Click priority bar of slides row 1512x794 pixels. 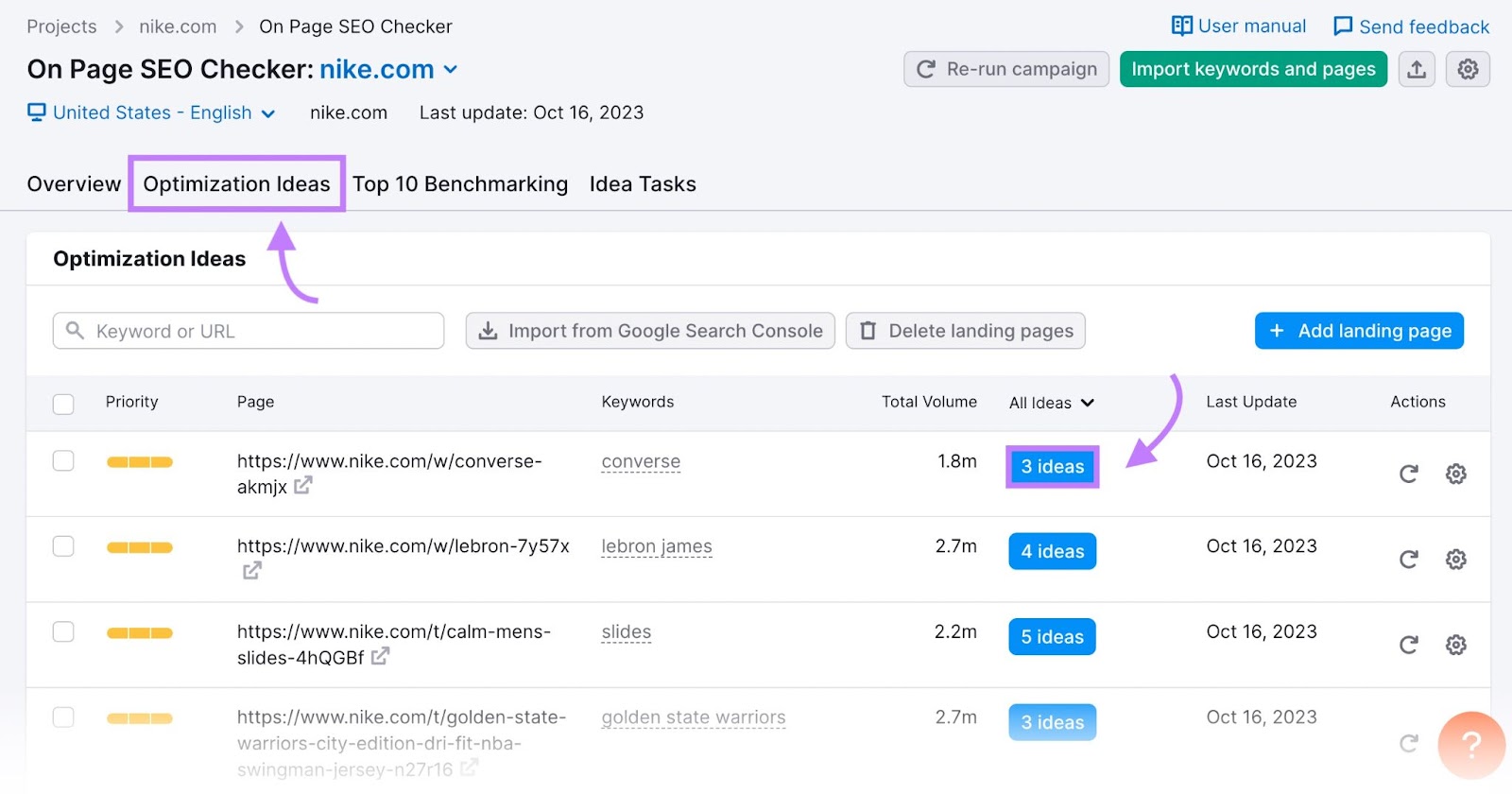140,633
